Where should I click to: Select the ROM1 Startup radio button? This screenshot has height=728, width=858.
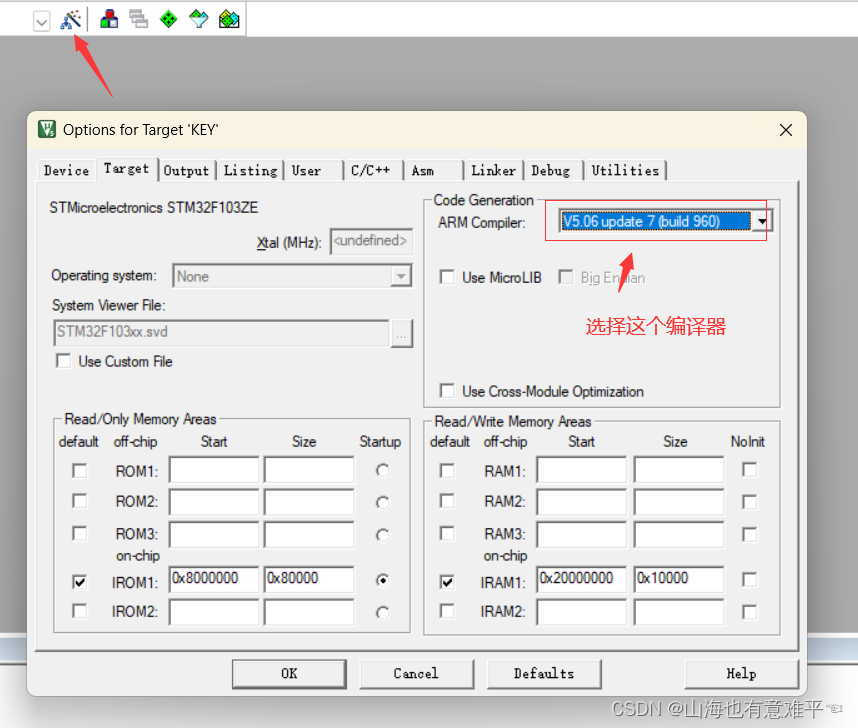382,470
